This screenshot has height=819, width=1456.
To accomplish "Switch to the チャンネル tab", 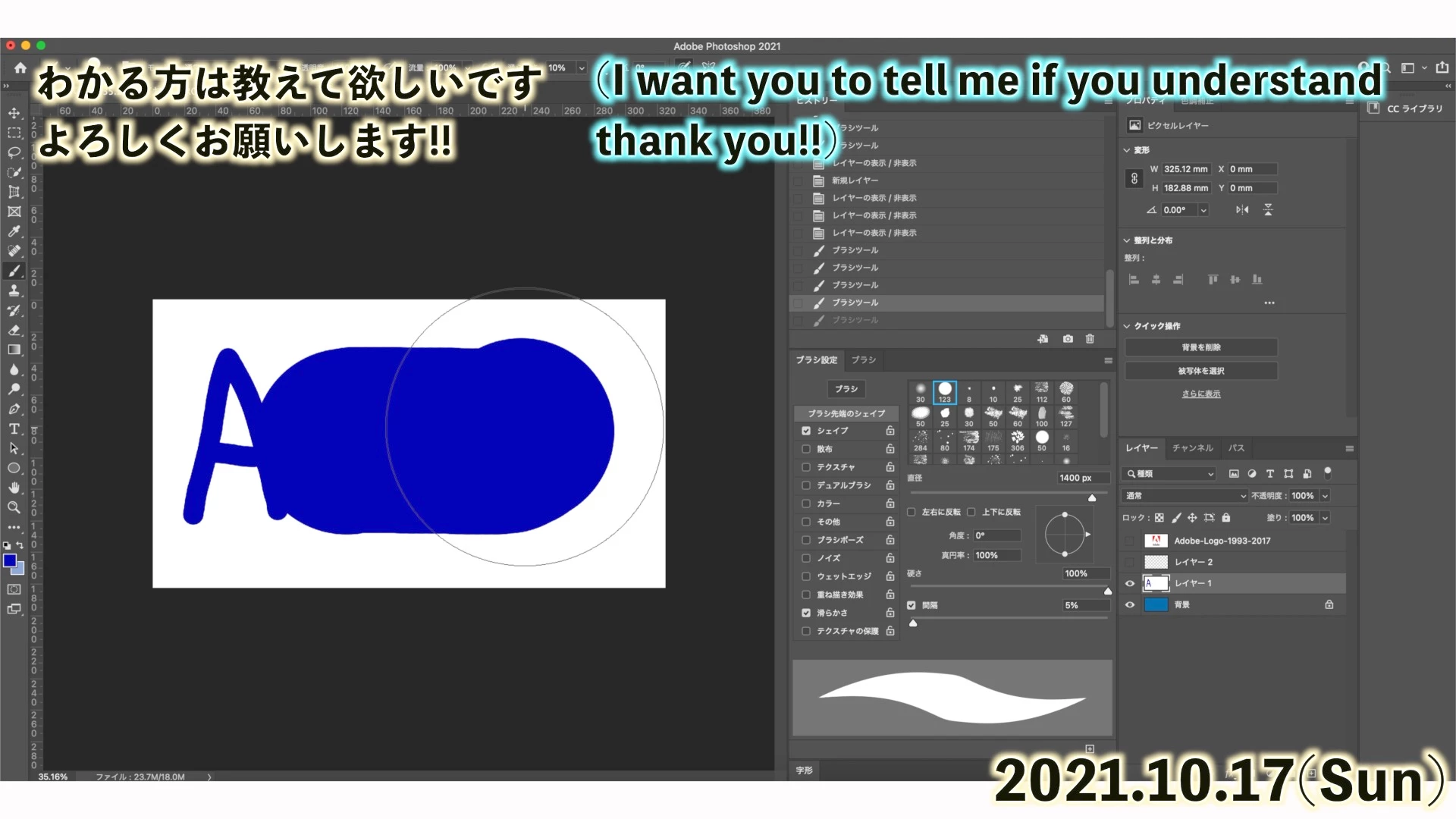I will click(1192, 448).
